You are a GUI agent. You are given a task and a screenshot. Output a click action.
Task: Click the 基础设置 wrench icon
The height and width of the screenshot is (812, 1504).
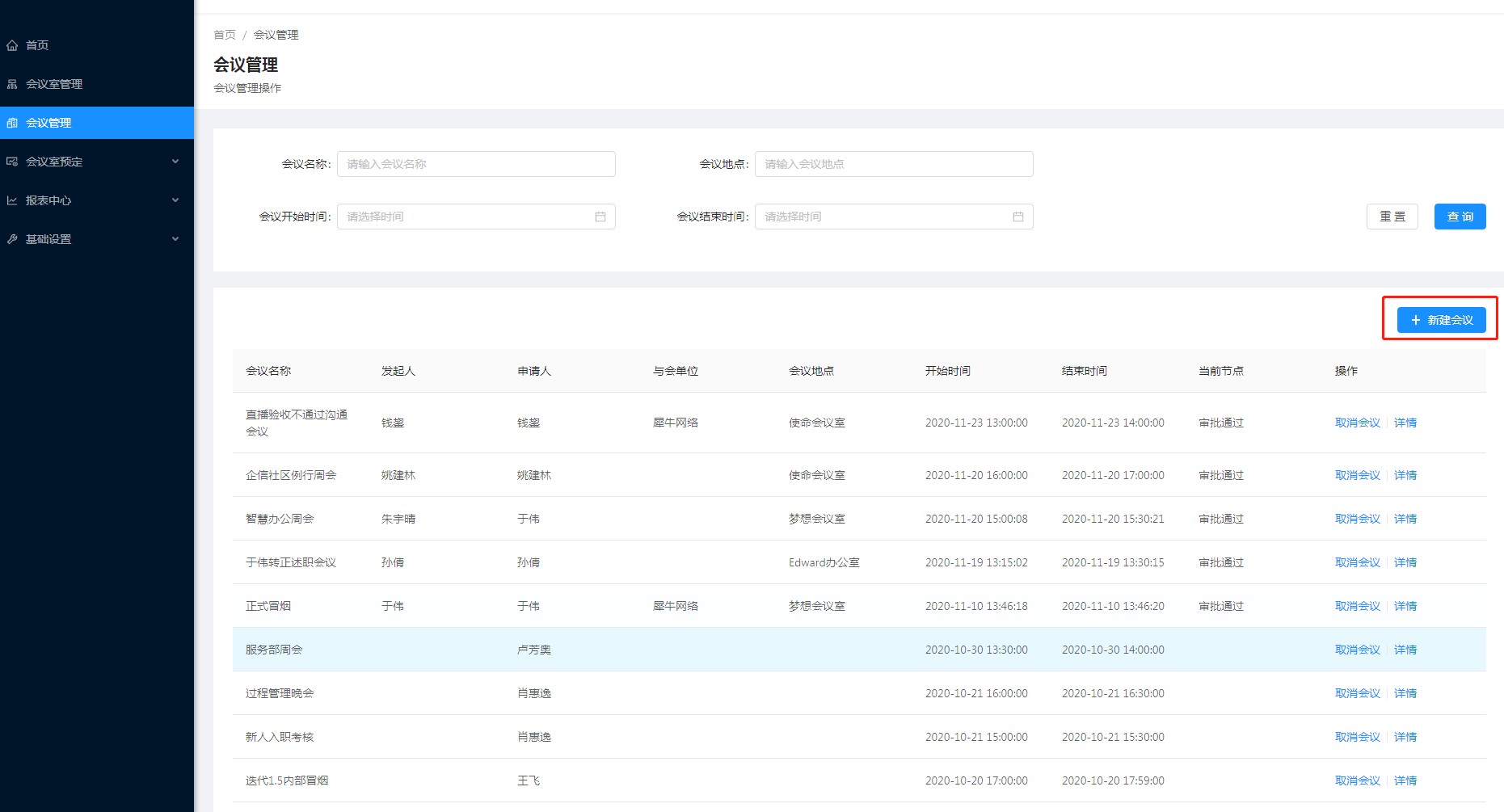(12, 239)
